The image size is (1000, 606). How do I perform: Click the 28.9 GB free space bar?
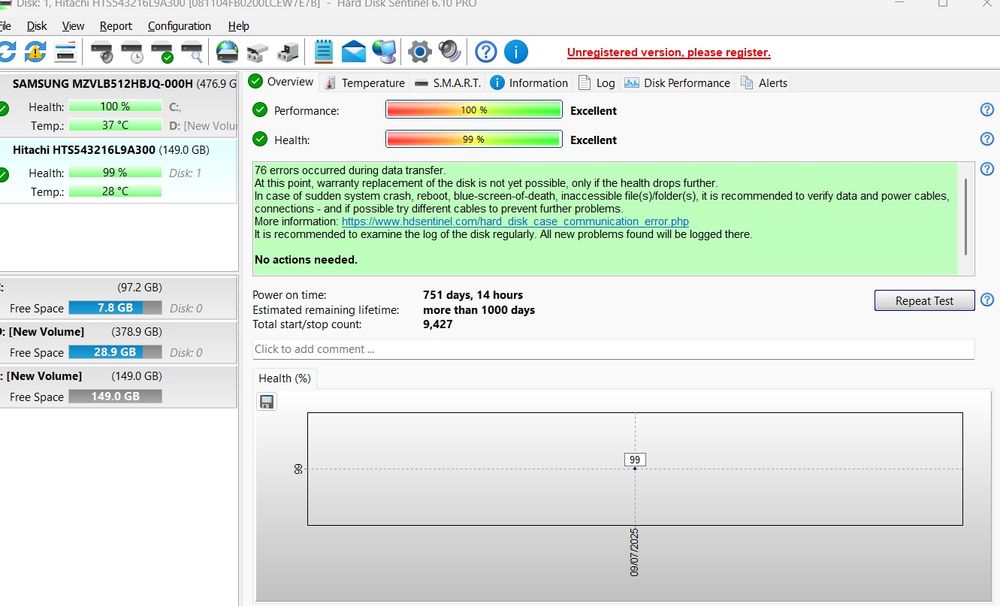coord(115,351)
